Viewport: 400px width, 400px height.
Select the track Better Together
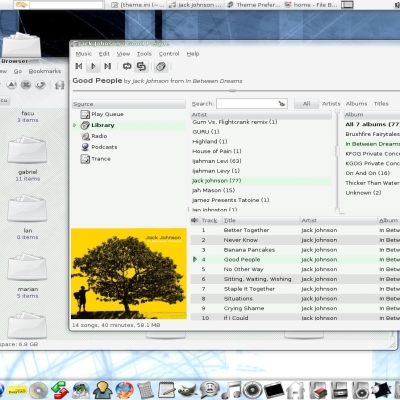(x=246, y=230)
